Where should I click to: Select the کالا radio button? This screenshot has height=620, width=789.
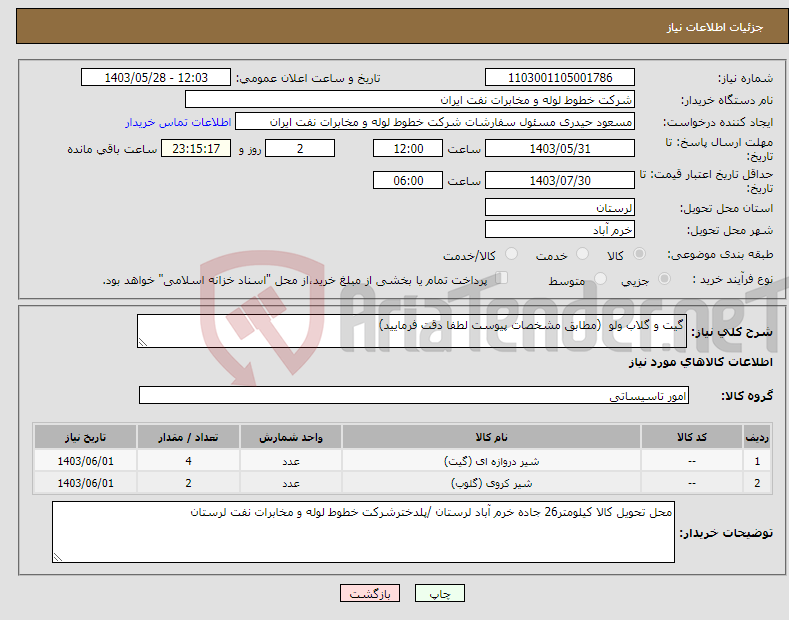pyautogui.click(x=639, y=254)
